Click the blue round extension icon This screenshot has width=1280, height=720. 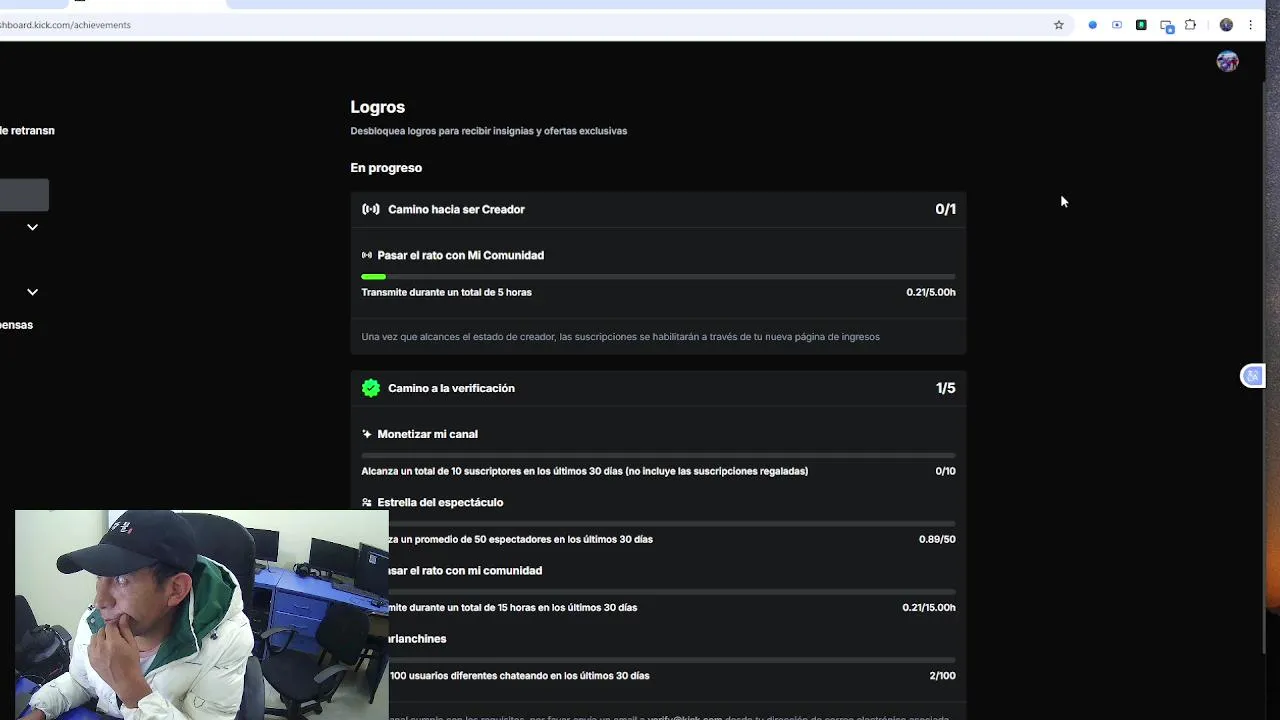1093,25
